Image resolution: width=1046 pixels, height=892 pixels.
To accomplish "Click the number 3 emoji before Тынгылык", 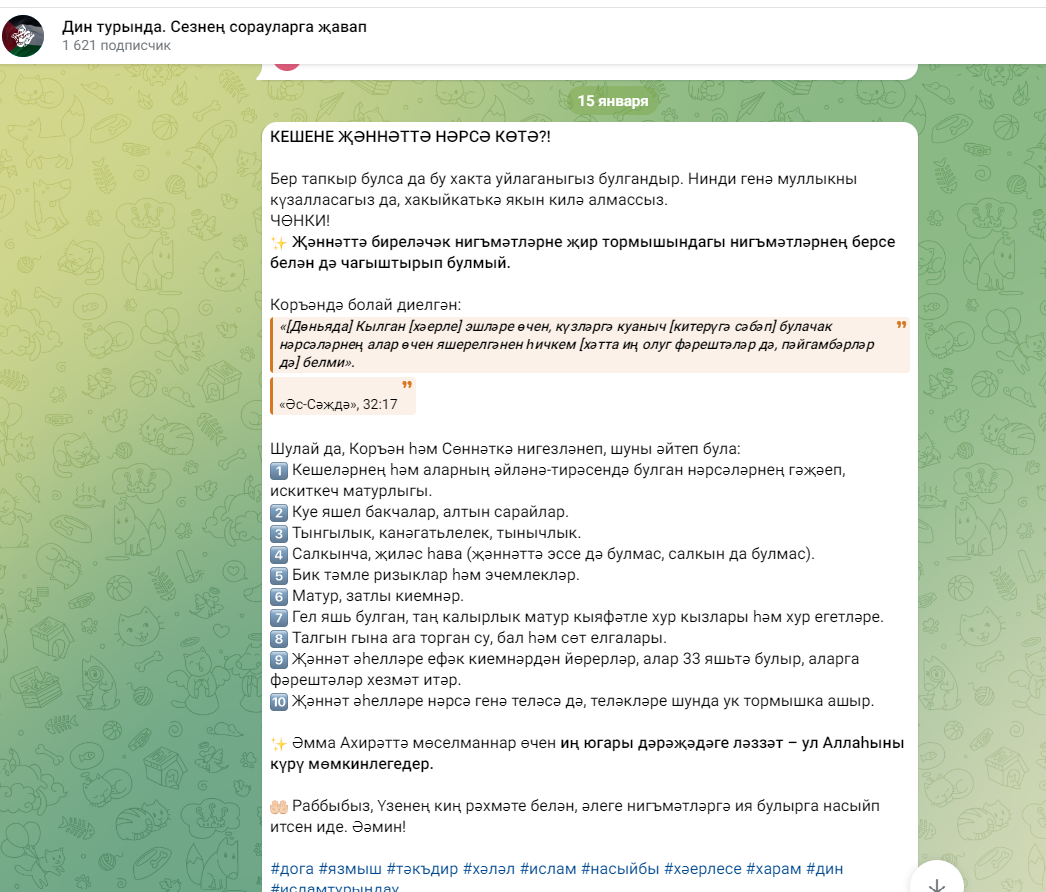I will (x=279, y=534).
